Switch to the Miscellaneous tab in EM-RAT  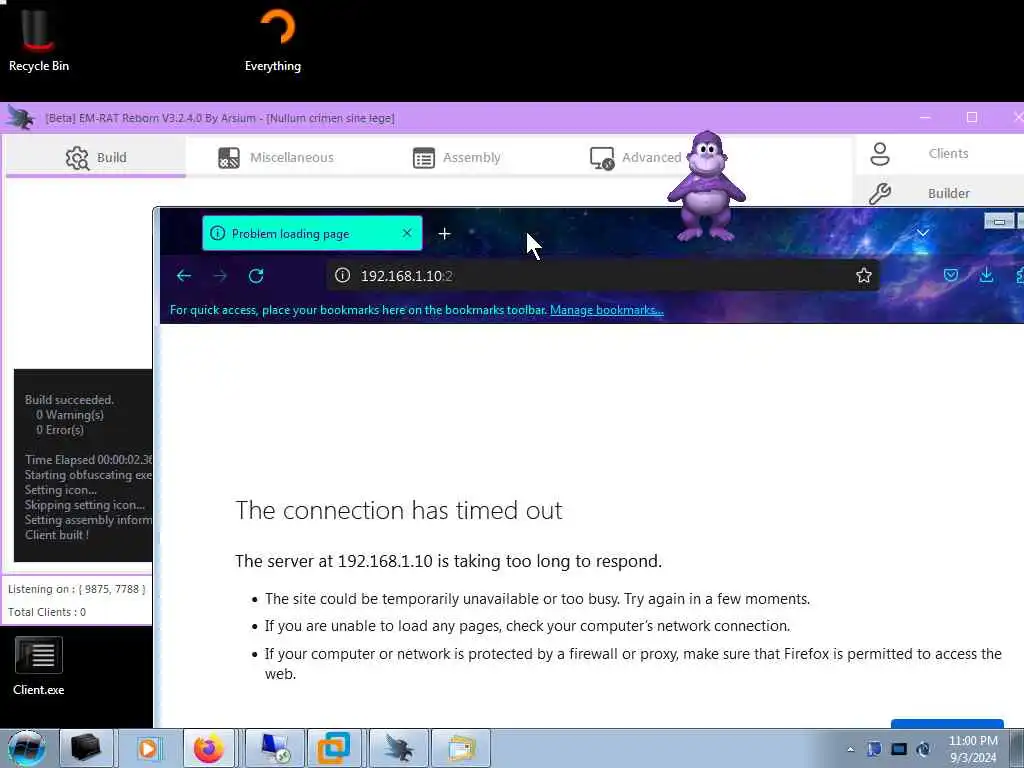(x=276, y=157)
